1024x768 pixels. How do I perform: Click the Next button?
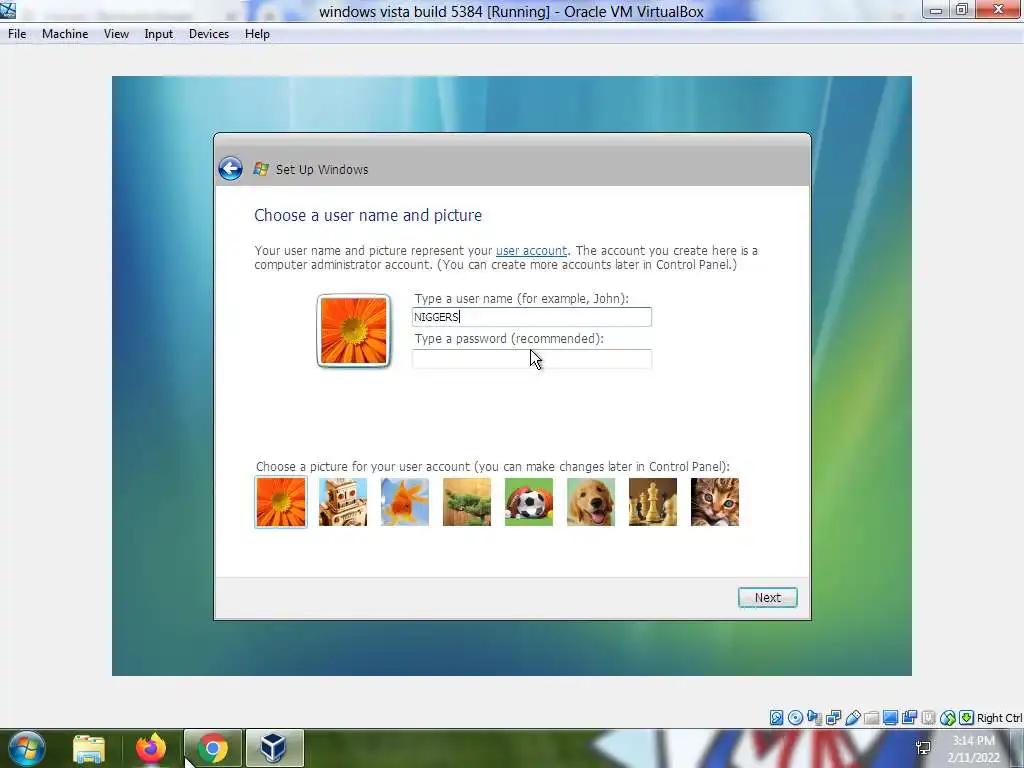[767, 598]
